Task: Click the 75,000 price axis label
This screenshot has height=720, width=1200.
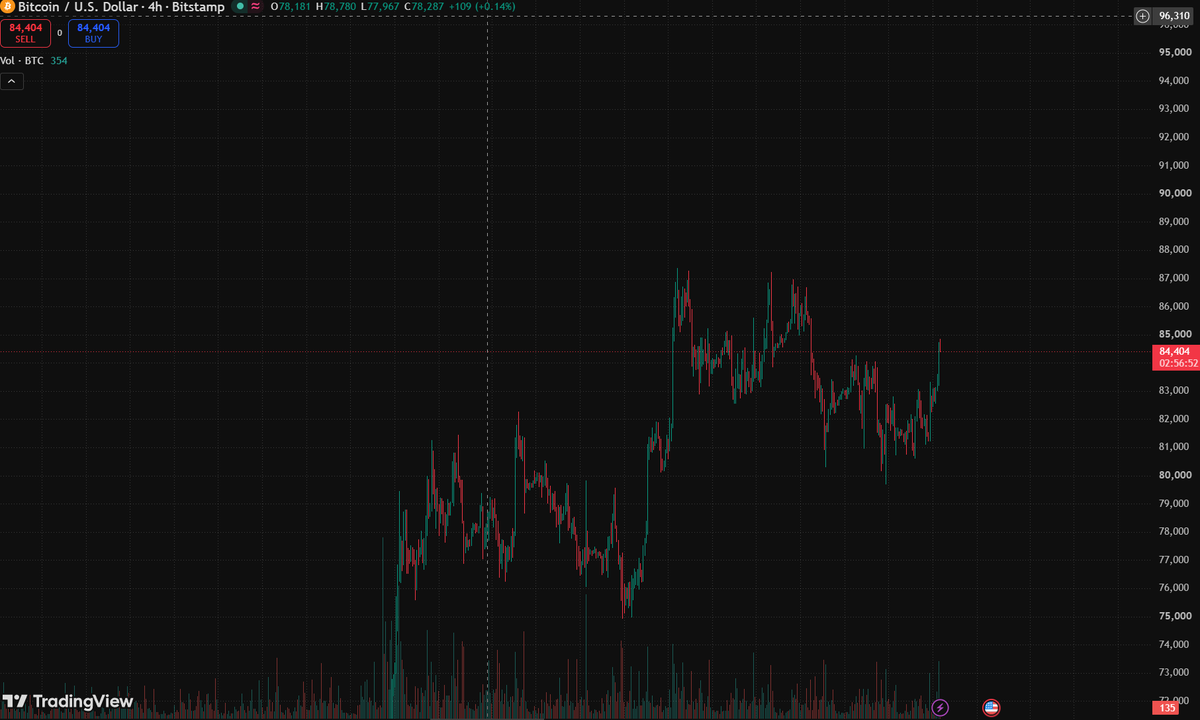Action: tap(1174, 616)
